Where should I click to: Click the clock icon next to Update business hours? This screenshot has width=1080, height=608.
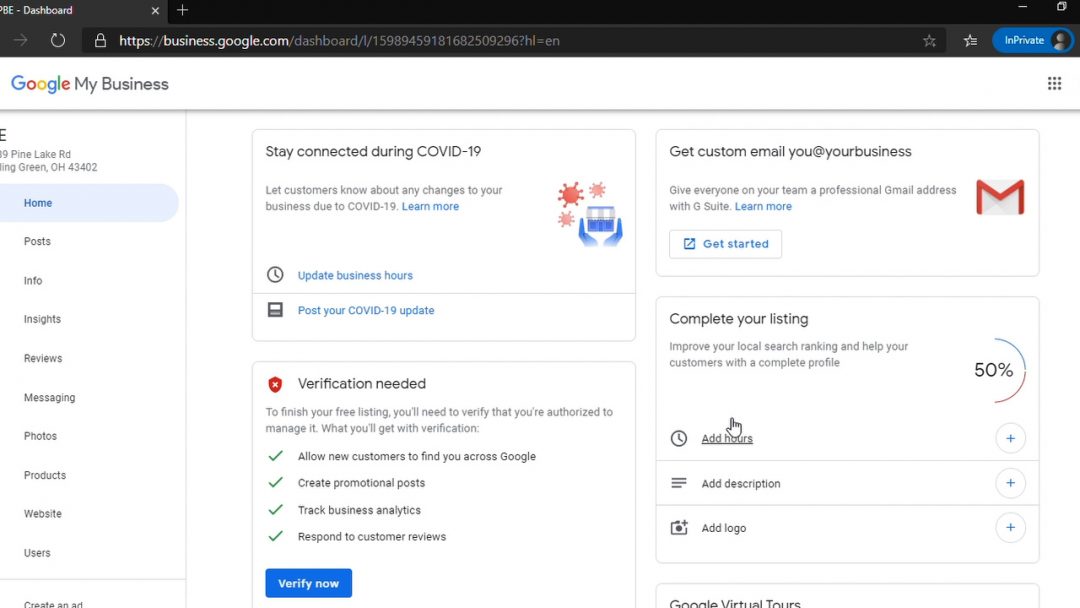[275, 275]
